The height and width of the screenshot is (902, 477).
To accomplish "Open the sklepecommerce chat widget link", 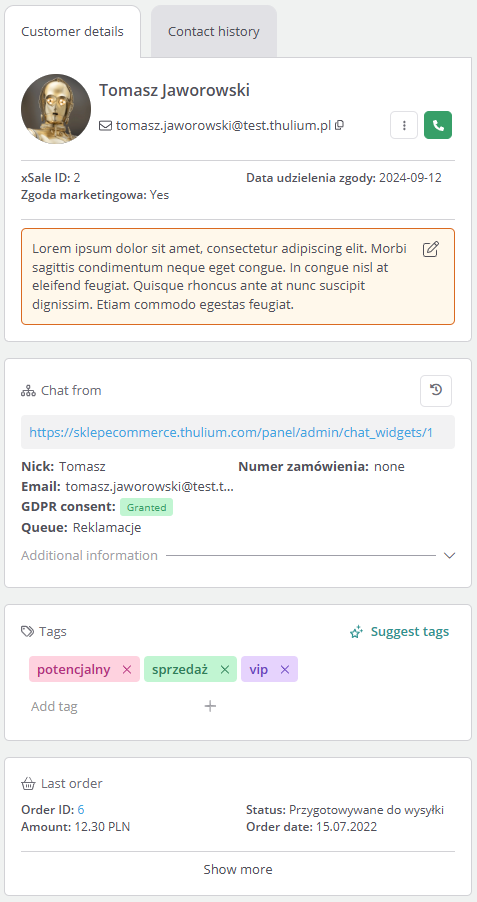I will click(x=231, y=432).
